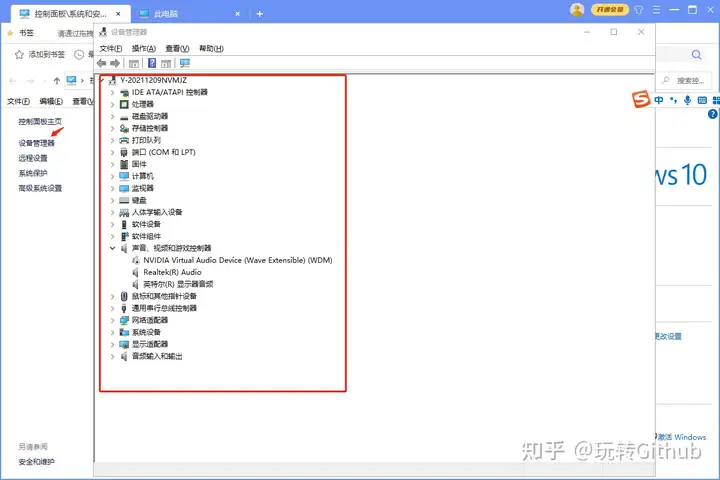Expand the IDE ATA/ATAPI 控制器 node
This screenshot has height=480, width=720.
click(x=112, y=92)
